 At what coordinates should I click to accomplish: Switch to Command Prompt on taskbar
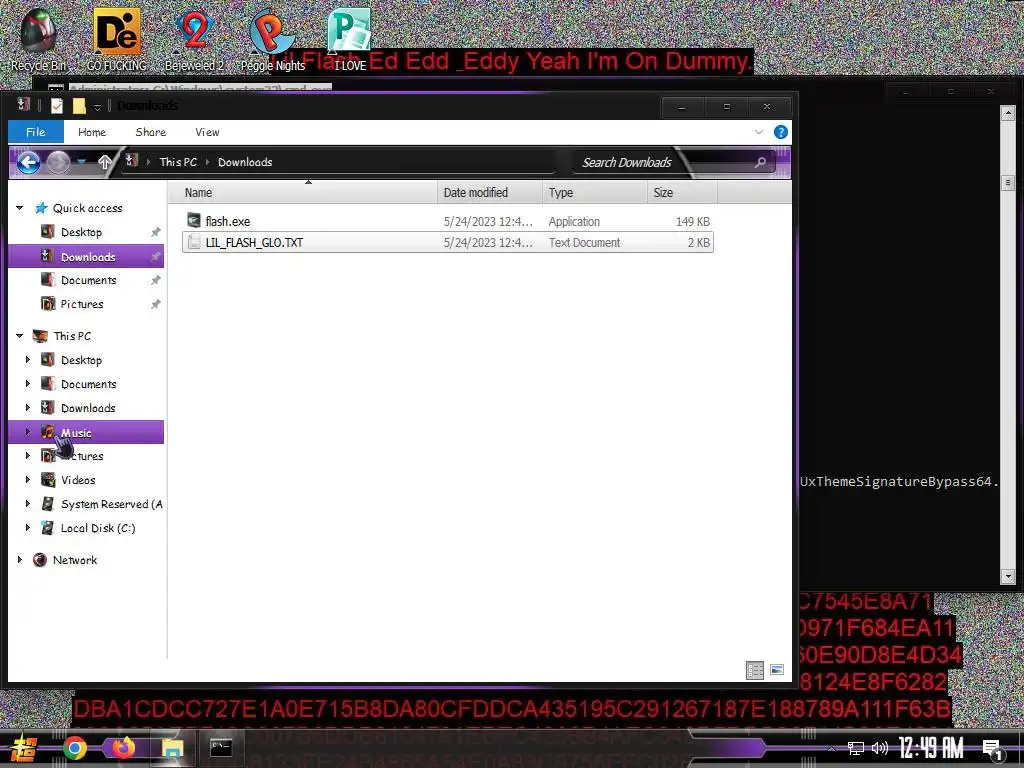pos(221,748)
